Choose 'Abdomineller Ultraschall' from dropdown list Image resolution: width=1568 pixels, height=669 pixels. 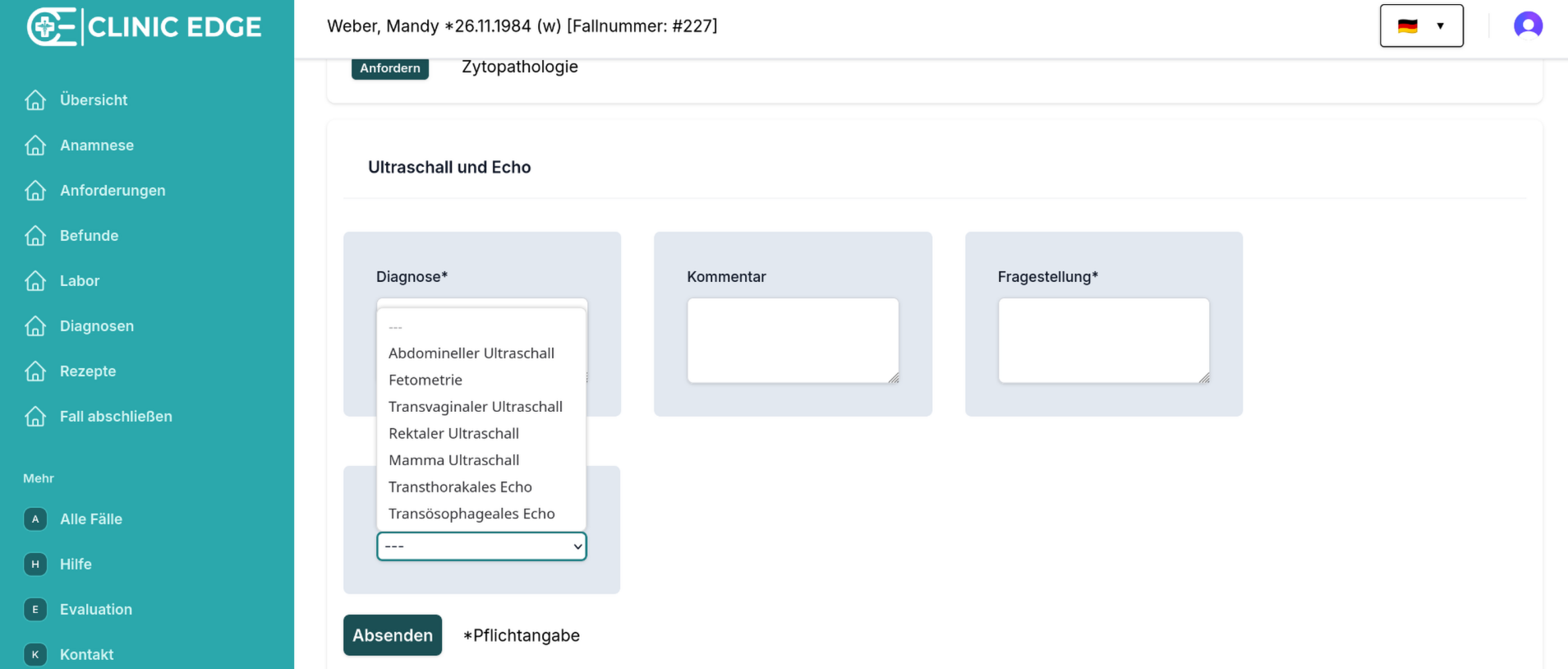click(471, 353)
